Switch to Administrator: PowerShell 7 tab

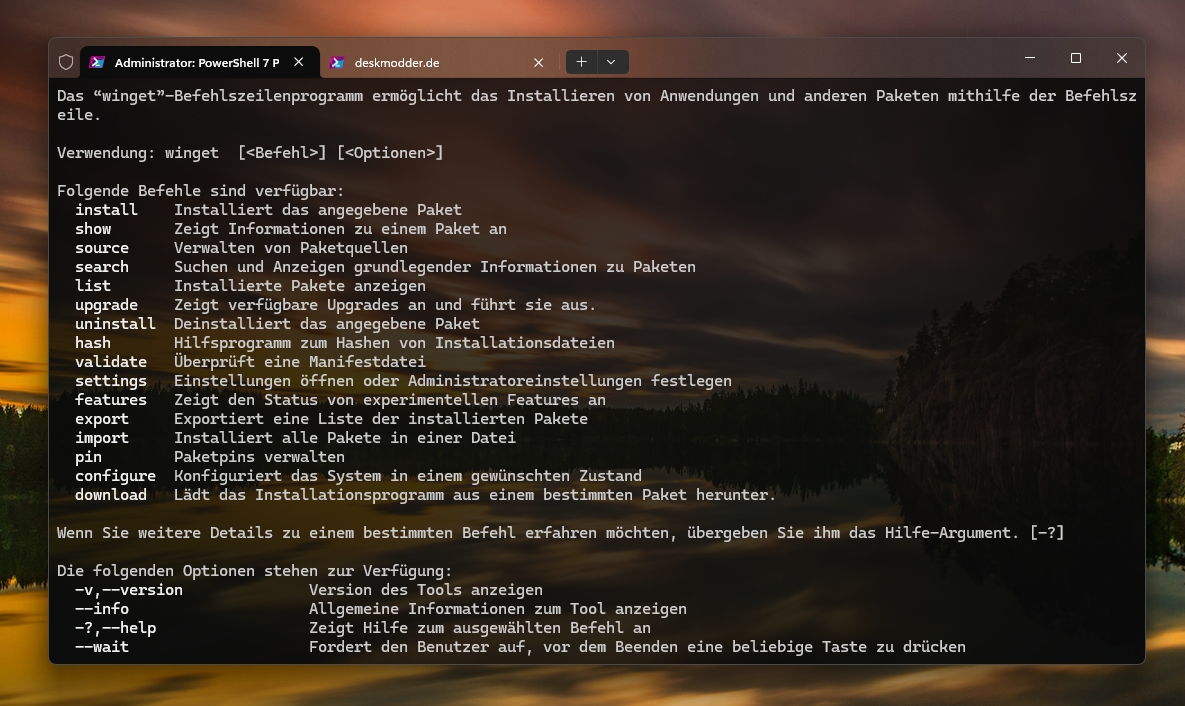point(200,62)
